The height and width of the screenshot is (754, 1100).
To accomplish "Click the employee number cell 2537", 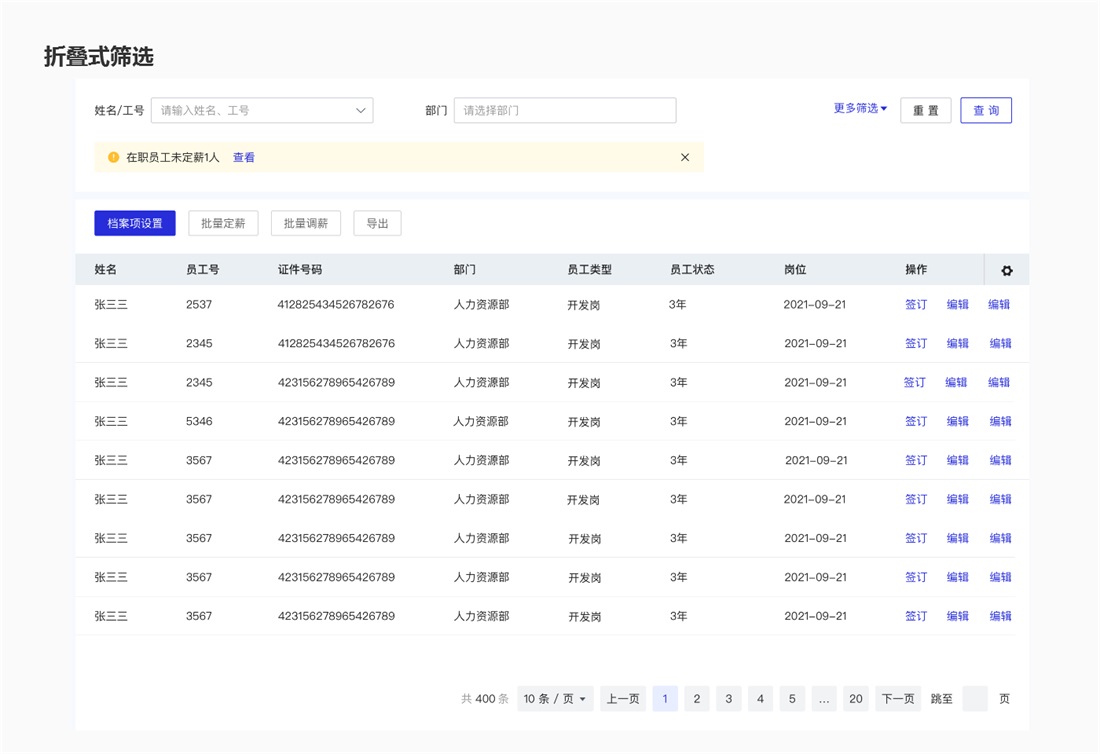I will (199, 304).
